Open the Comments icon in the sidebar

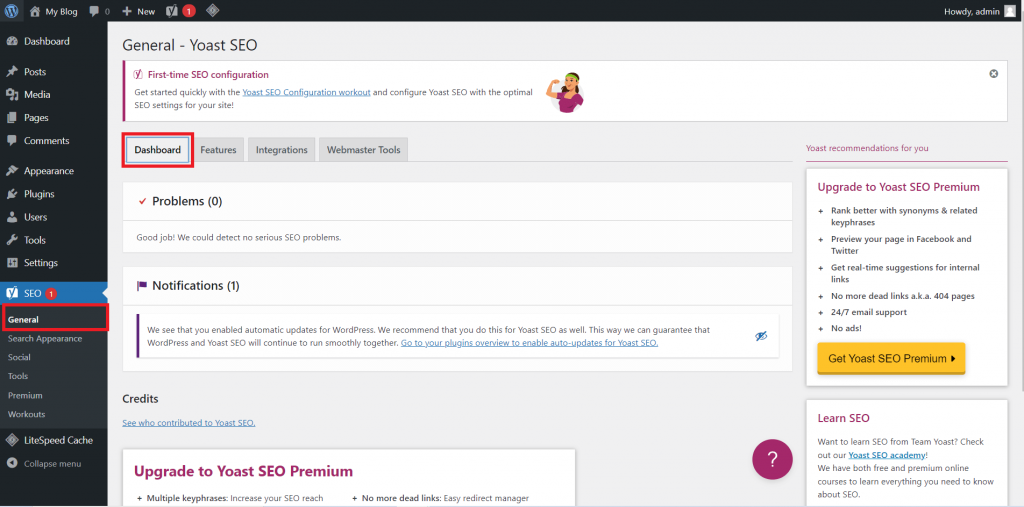[x=12, y=140]
